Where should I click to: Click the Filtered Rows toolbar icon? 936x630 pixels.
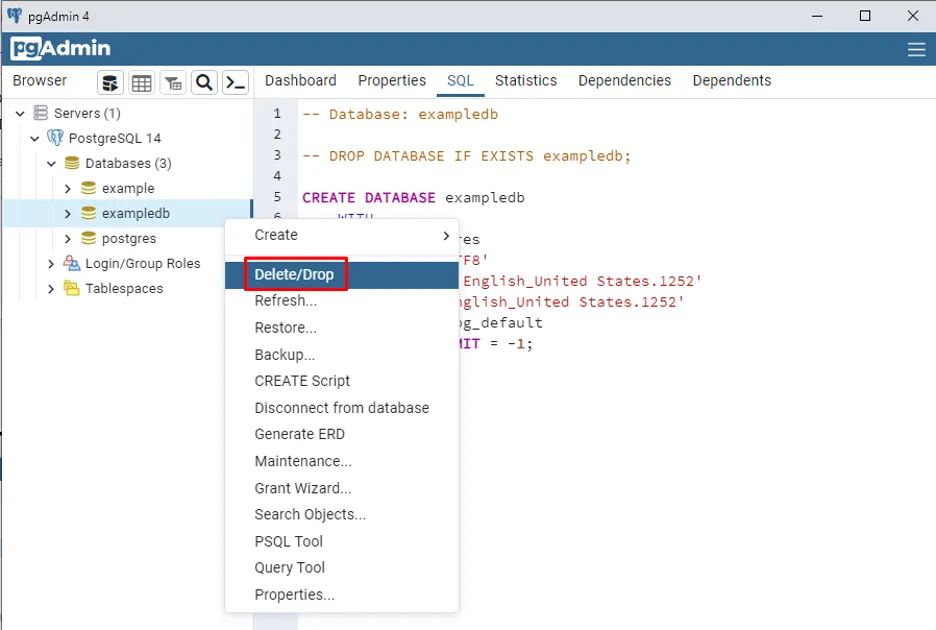coord(173,82)
